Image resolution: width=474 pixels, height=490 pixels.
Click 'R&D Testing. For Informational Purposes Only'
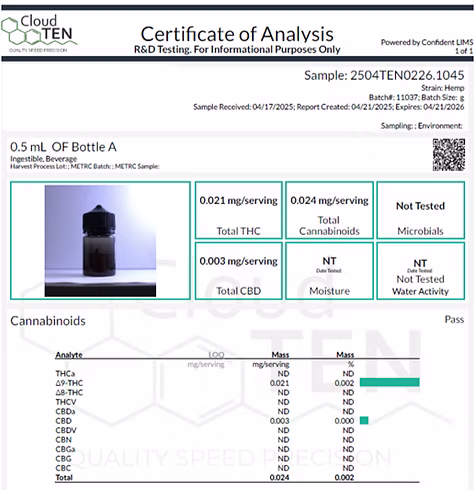click(237, 50)
